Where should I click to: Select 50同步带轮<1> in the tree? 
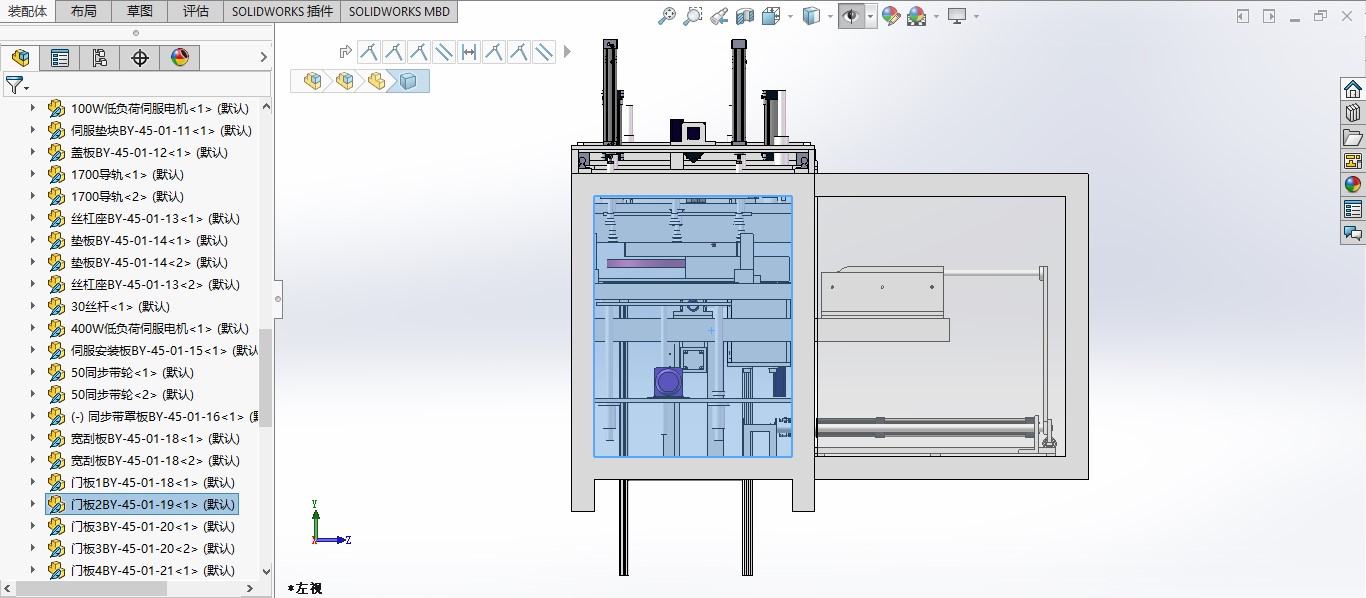tap(132, 372)
